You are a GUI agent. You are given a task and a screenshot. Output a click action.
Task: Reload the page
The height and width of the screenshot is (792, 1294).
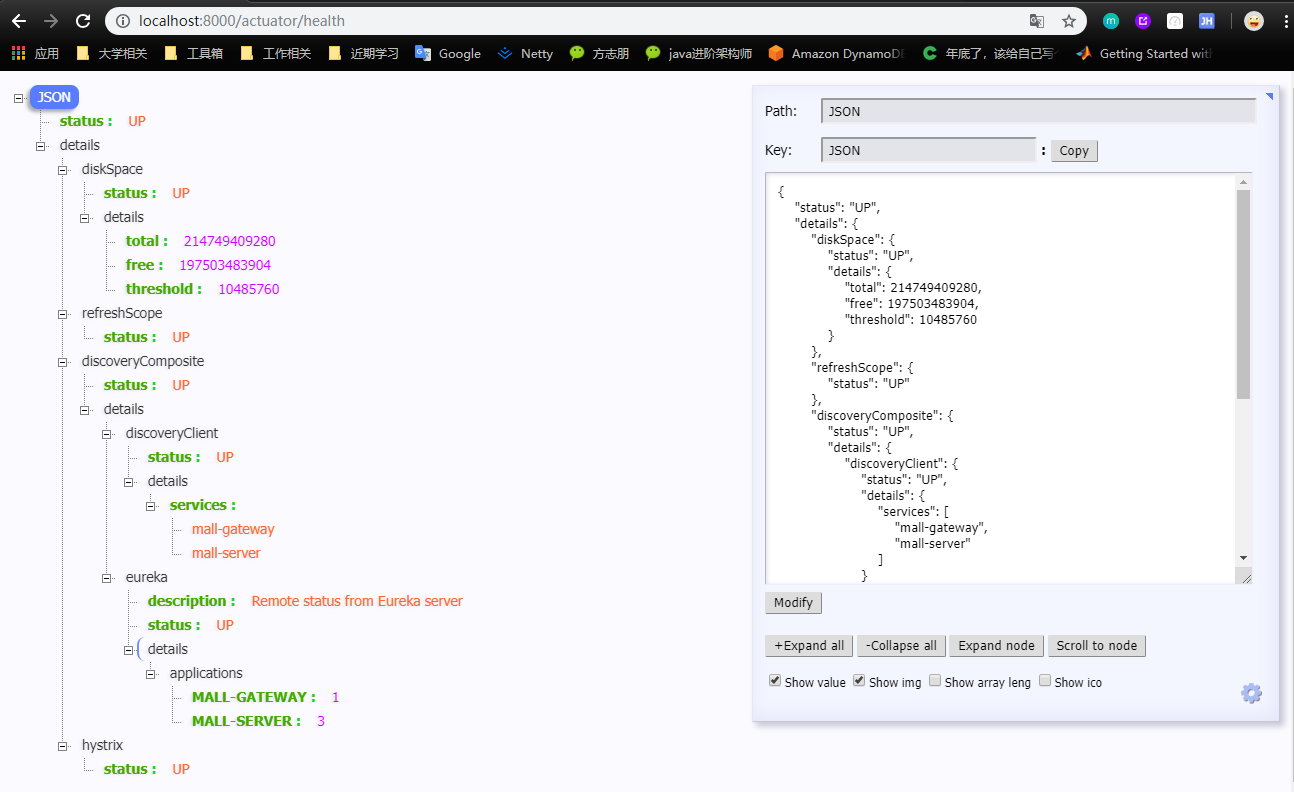[83, 20]
